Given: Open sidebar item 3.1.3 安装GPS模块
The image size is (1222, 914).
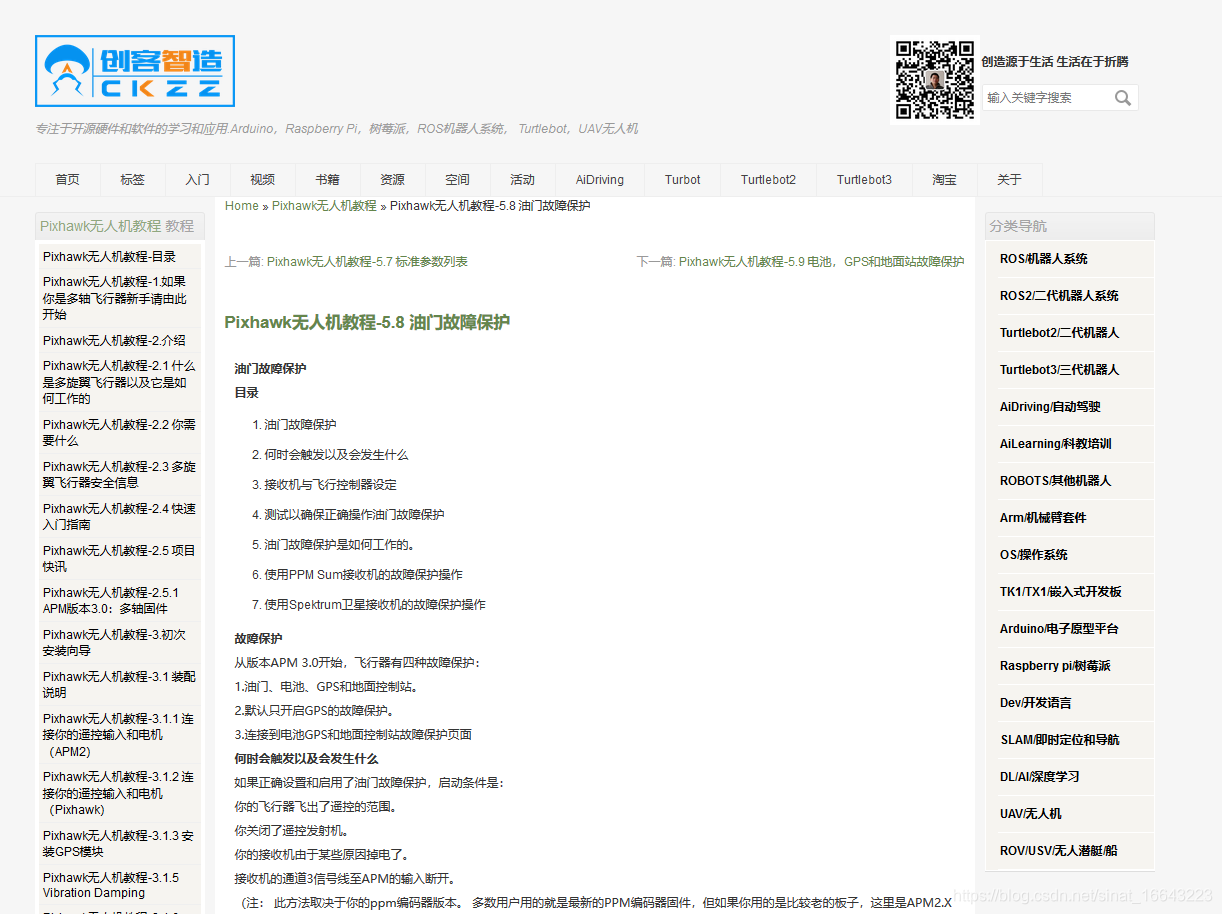Looking at the screenshot, I should pos(120,843).
